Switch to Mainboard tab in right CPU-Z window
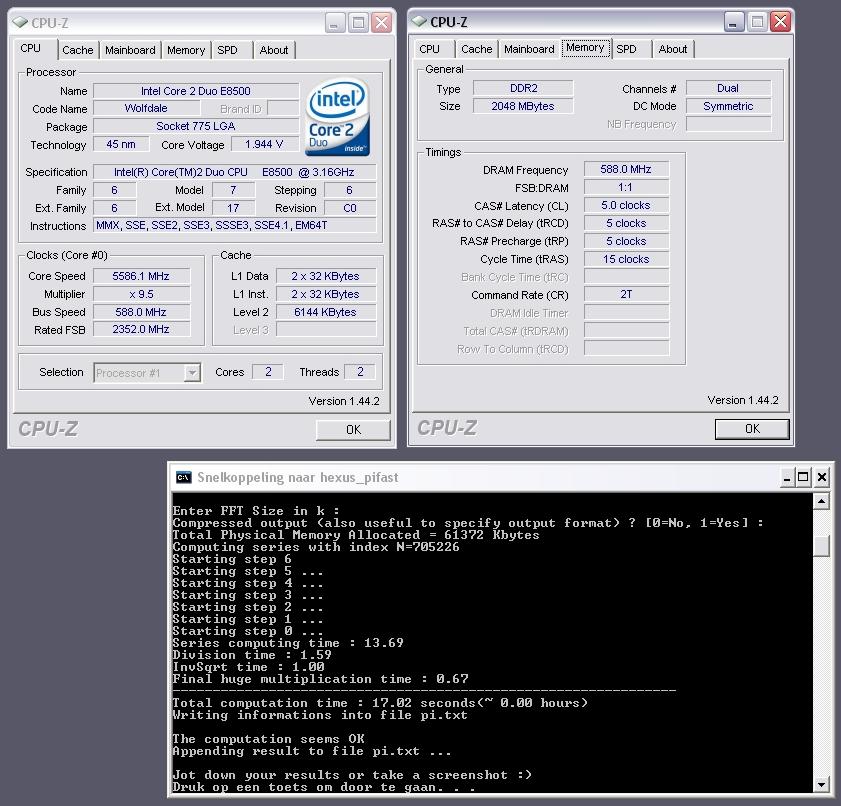This screenshot has width=841, height=806. pos(529,49)
